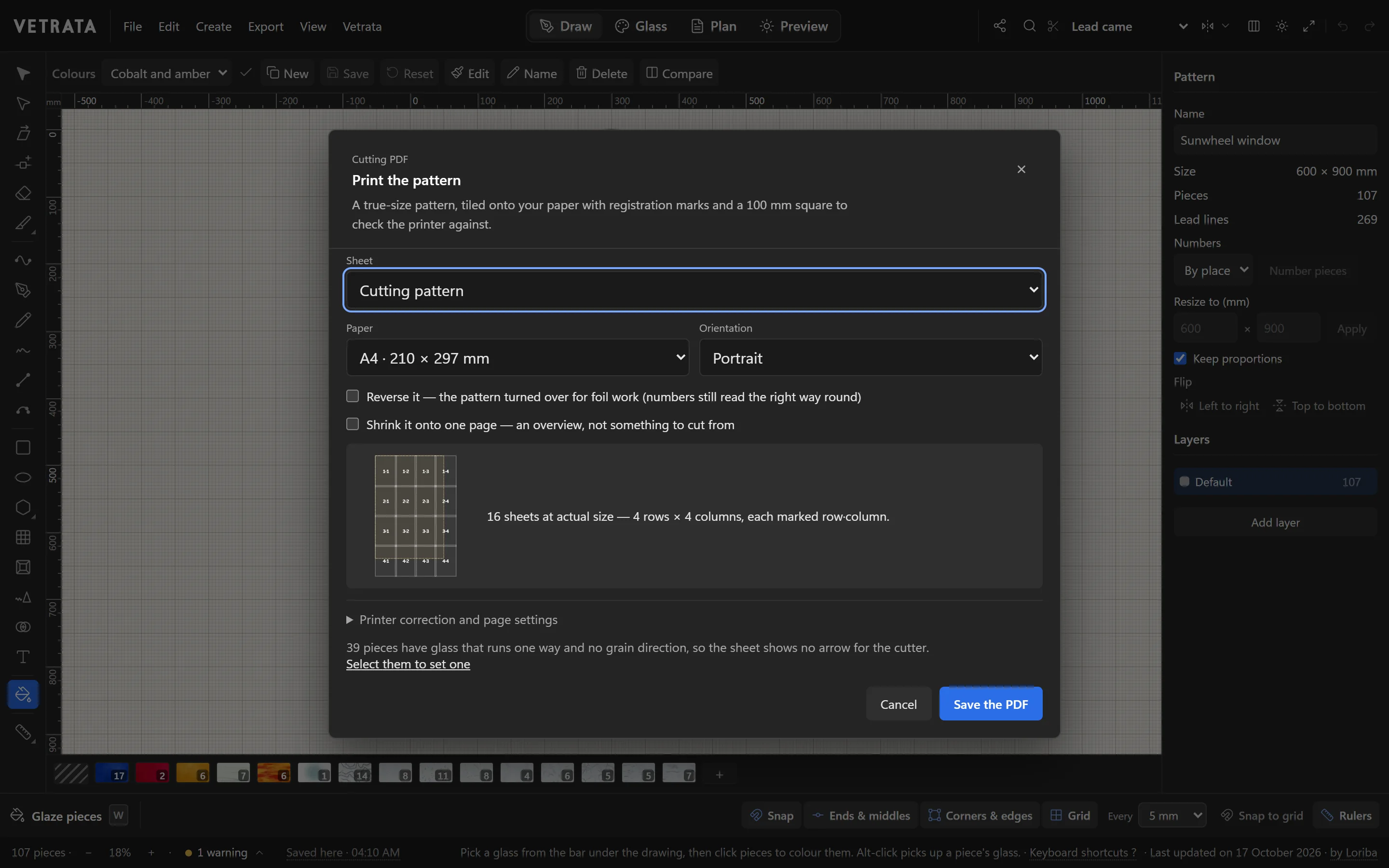
Task: Toggle light theme sun icon
Action: pos(1281,27)
